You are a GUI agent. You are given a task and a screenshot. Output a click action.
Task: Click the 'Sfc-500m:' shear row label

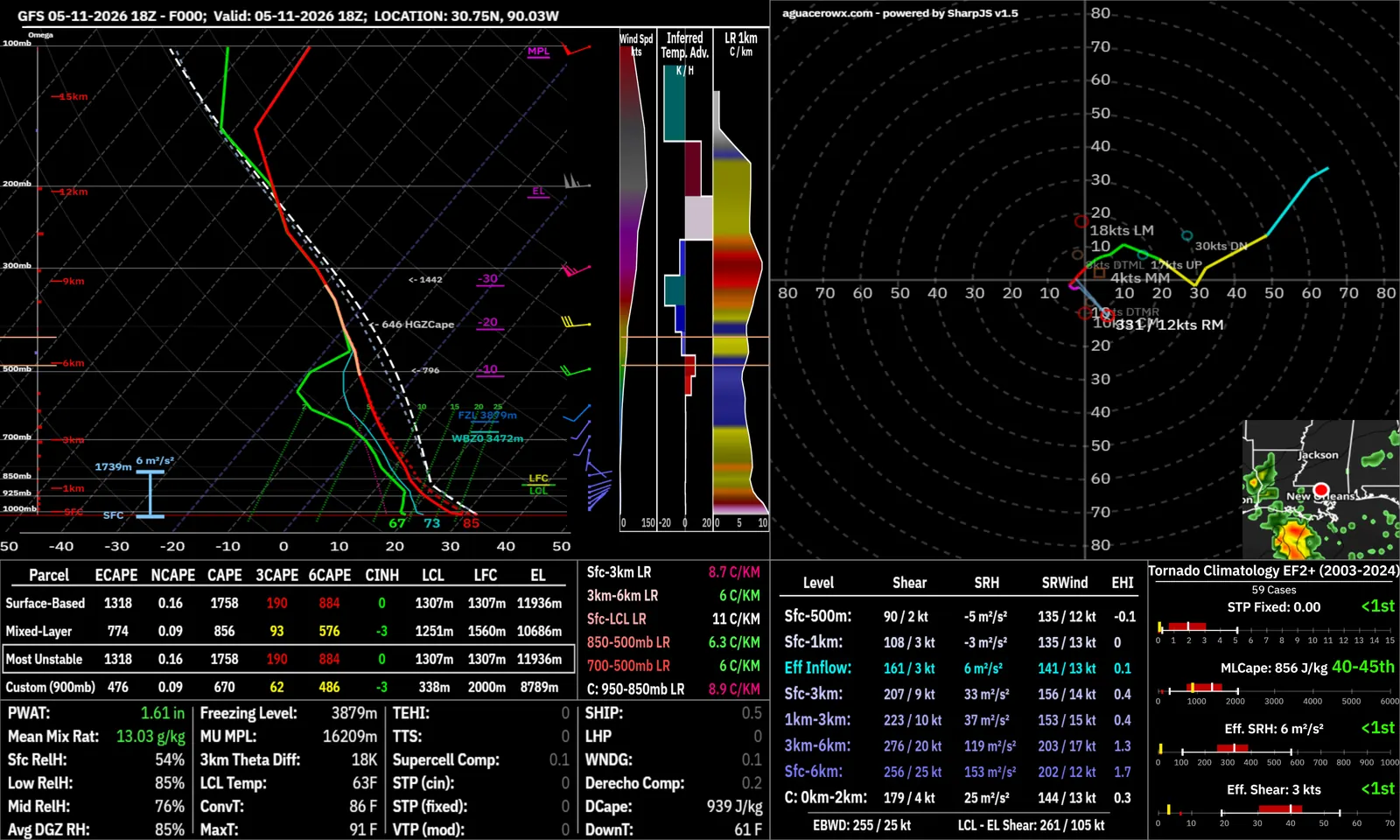click(818, 616)
